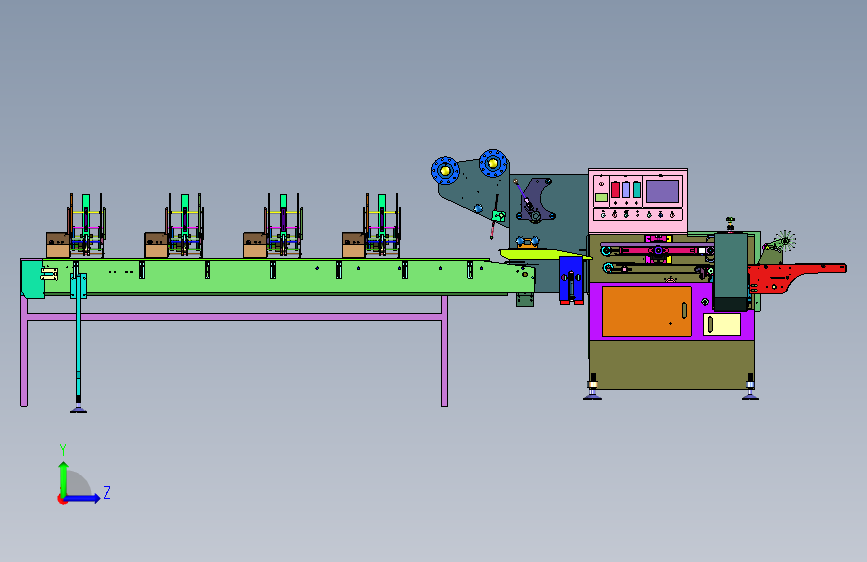
Task: Select the long green conveyor body
Action: click(x=288, y=276)
